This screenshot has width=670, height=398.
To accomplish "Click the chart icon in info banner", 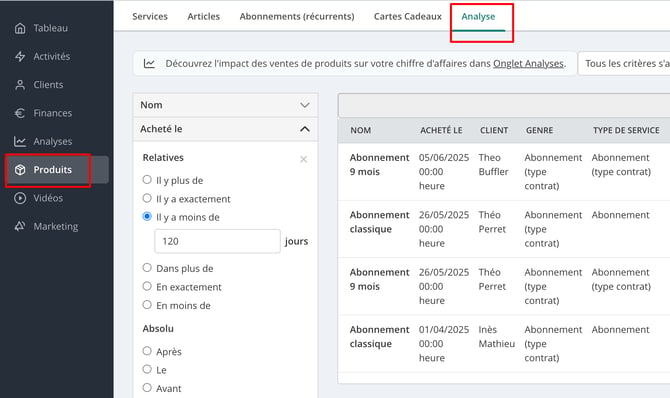I will (x=149, y=64).
